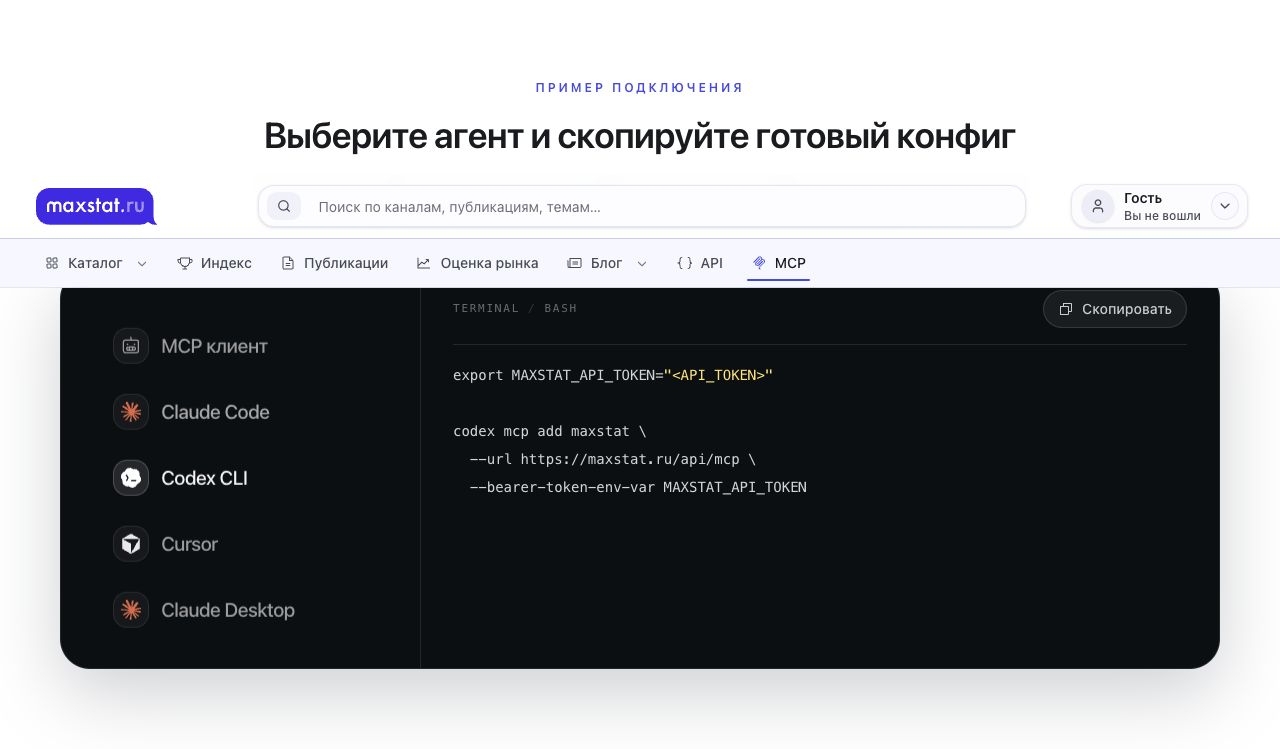1280x749 pixels.
Task: Open Оценка рынка via its chart icon
Action: (x=424, y=263)
